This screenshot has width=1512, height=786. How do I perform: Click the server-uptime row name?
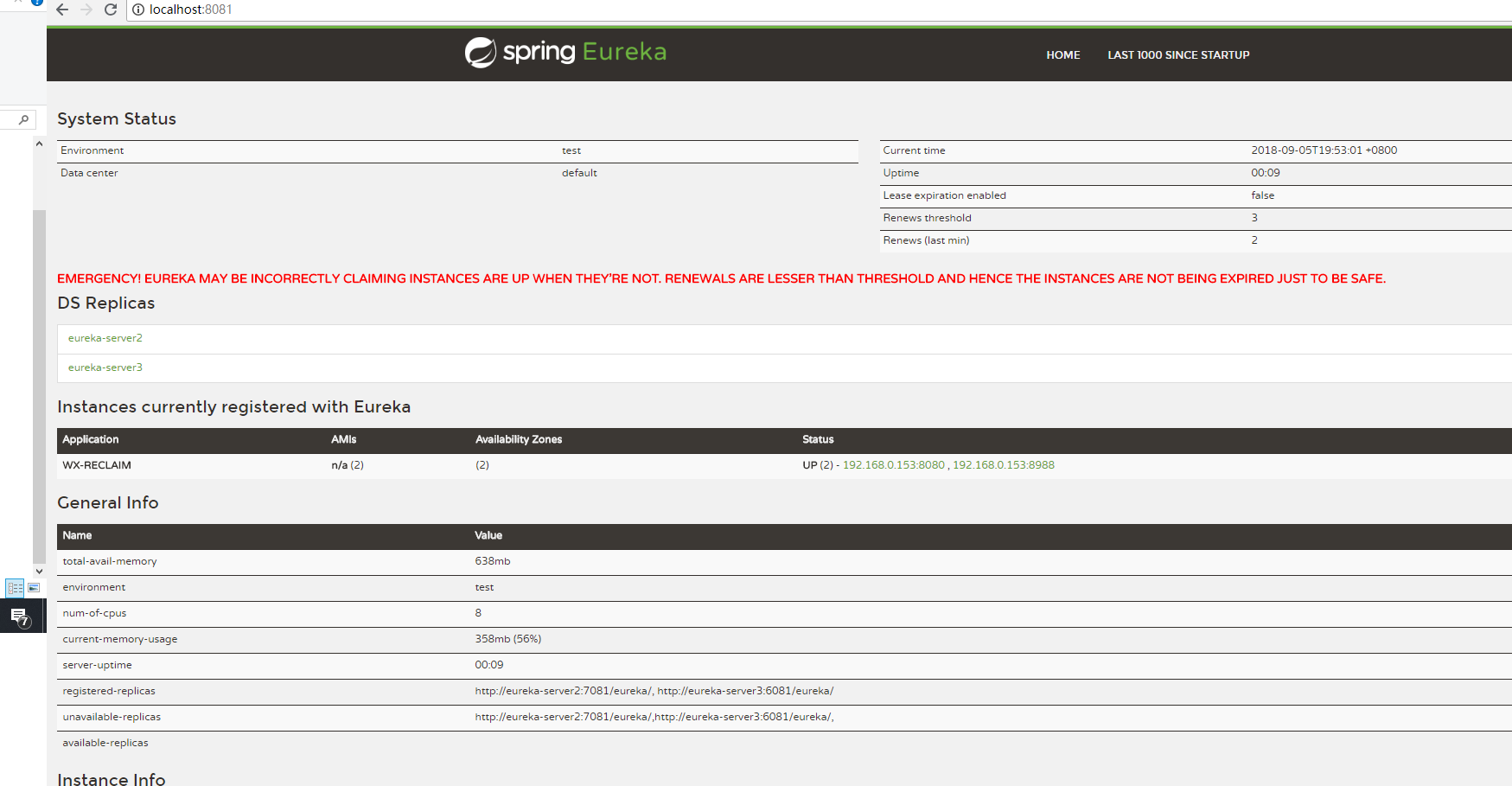[x=97, y=665]
